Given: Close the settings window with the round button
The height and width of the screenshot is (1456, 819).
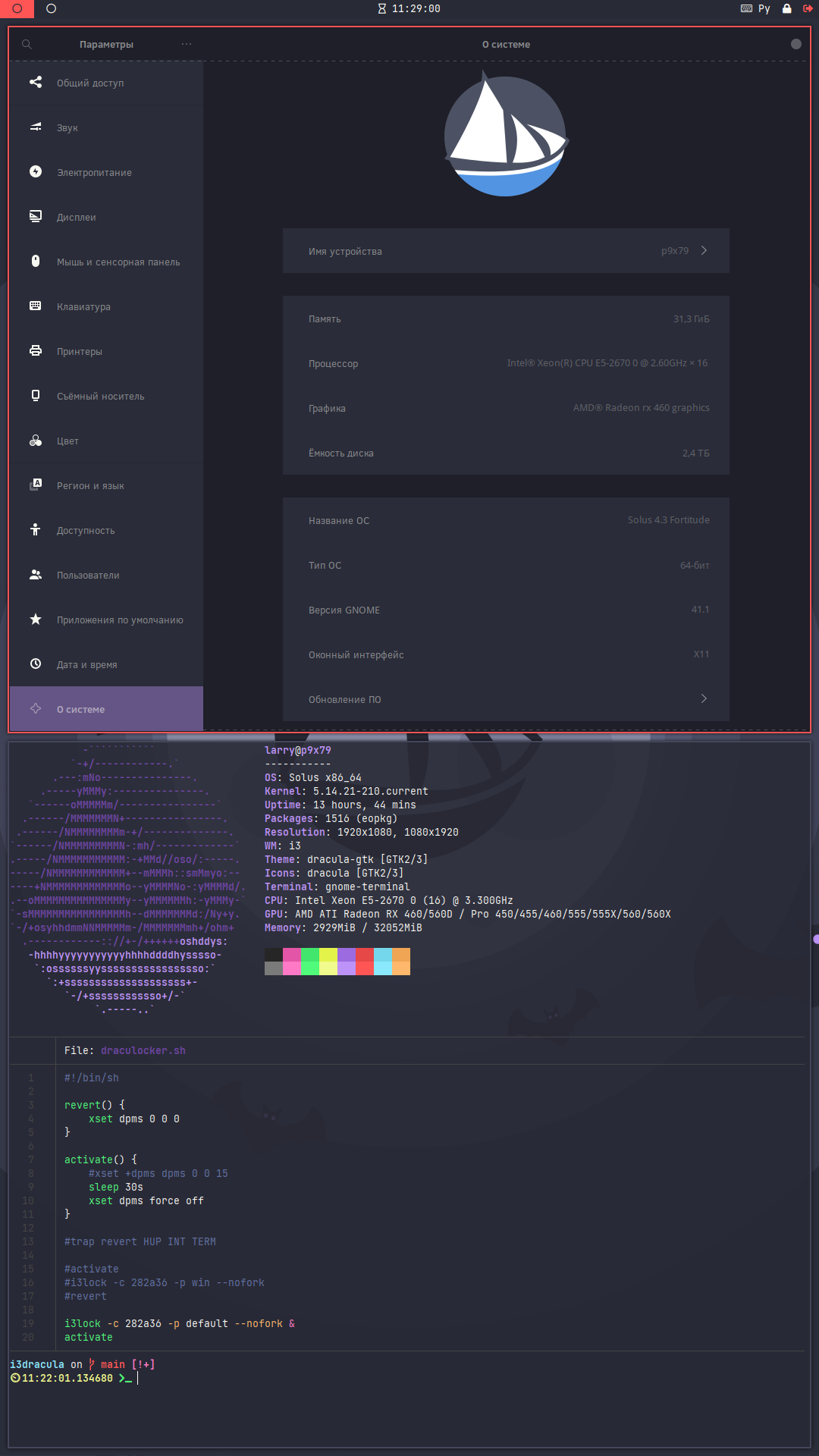Looking at the screenshot, I should [x=795, y=44].
